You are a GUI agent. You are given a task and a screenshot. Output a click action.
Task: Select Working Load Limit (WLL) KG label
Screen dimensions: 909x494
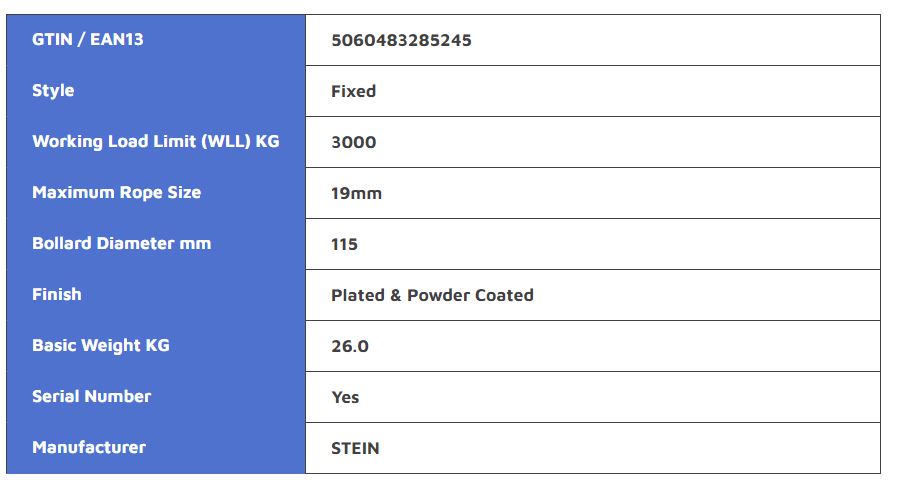pyautogui.click(x=156, y=141)
